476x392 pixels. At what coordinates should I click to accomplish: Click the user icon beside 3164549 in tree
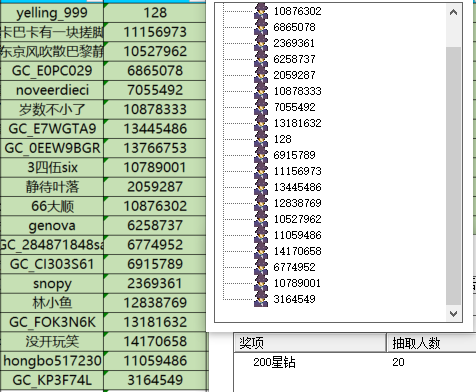coord(261,299)
